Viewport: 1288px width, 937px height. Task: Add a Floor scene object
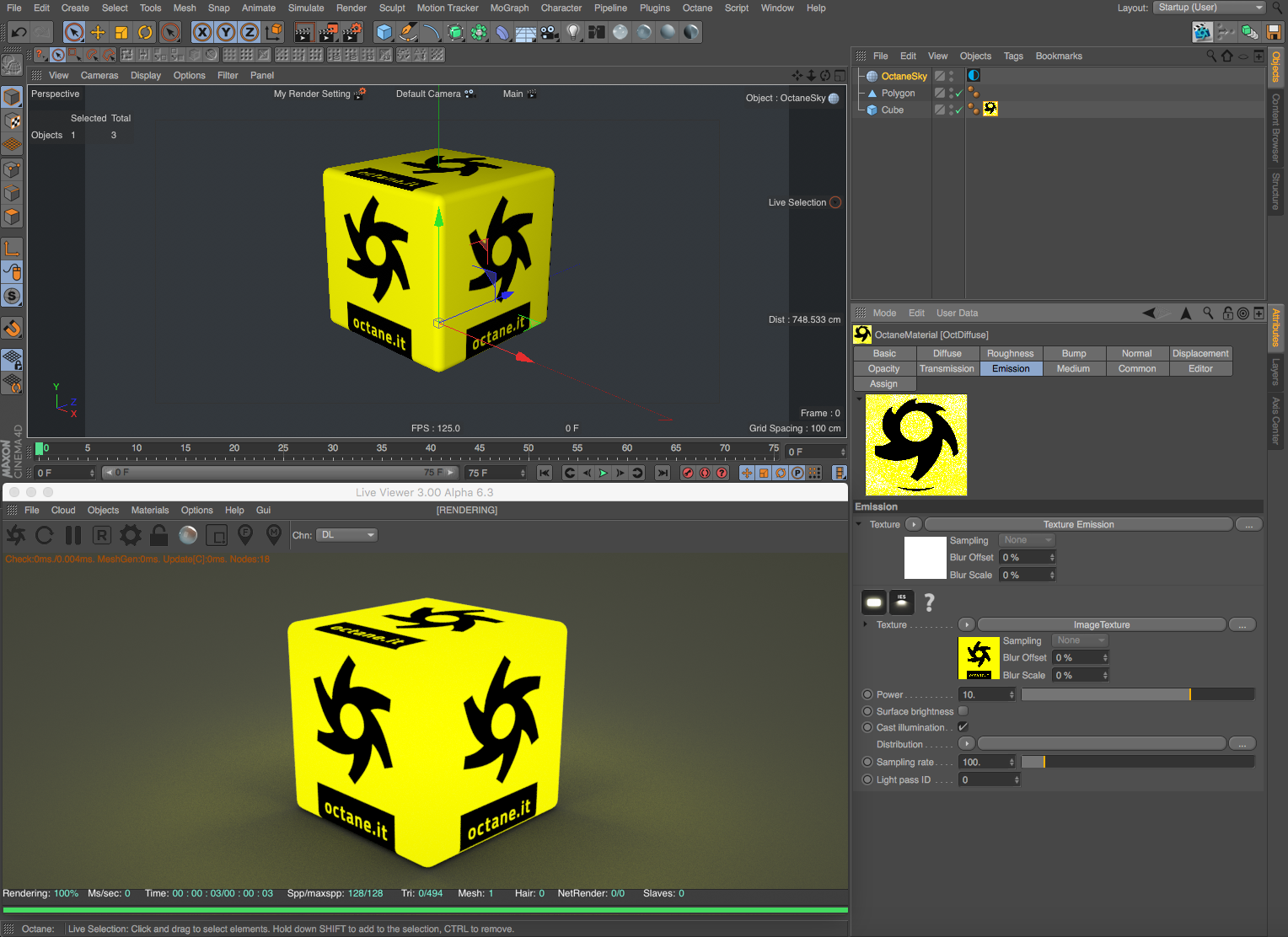526,33
